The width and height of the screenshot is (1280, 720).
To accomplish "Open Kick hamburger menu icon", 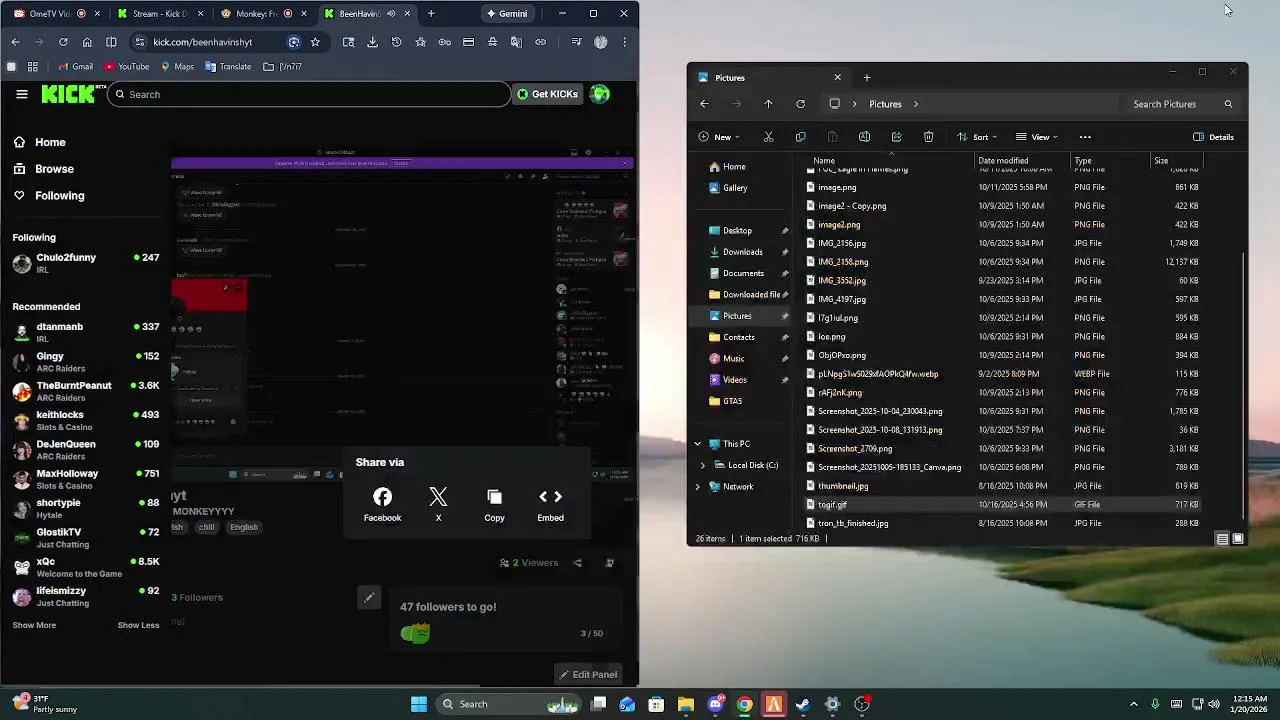I will pyautogui.click(x=22, y=94).
